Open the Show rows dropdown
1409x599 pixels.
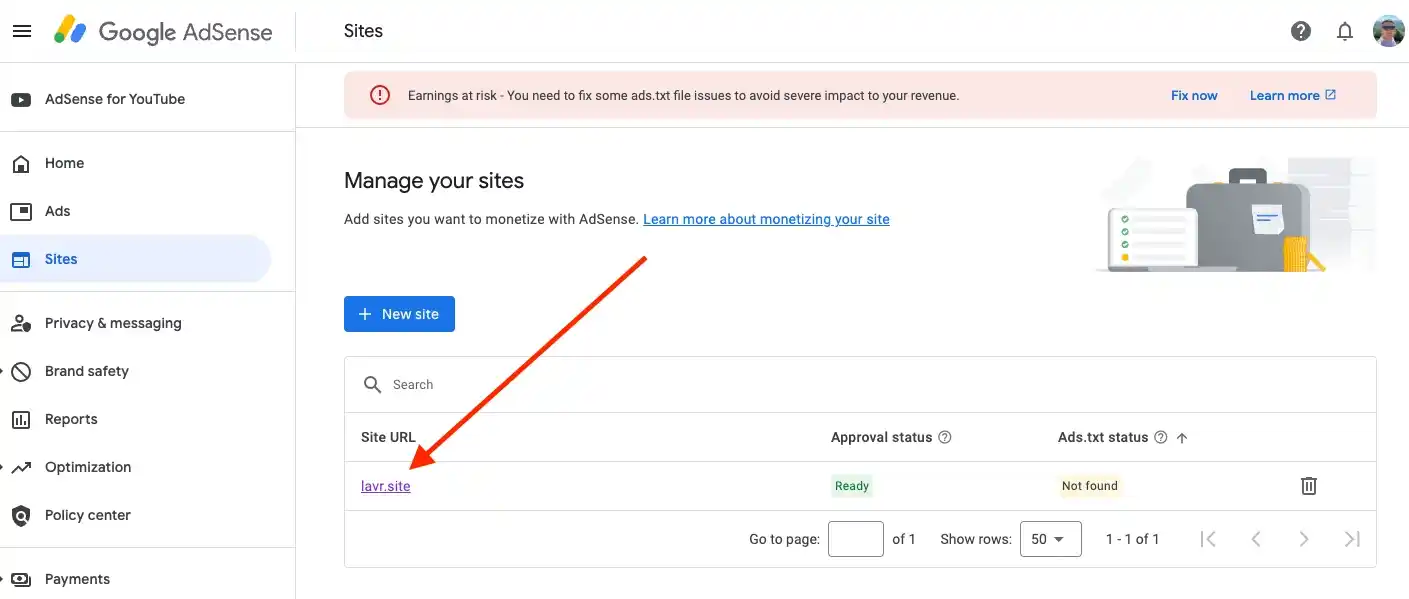pyautogui.click(x=1050, y=538)
